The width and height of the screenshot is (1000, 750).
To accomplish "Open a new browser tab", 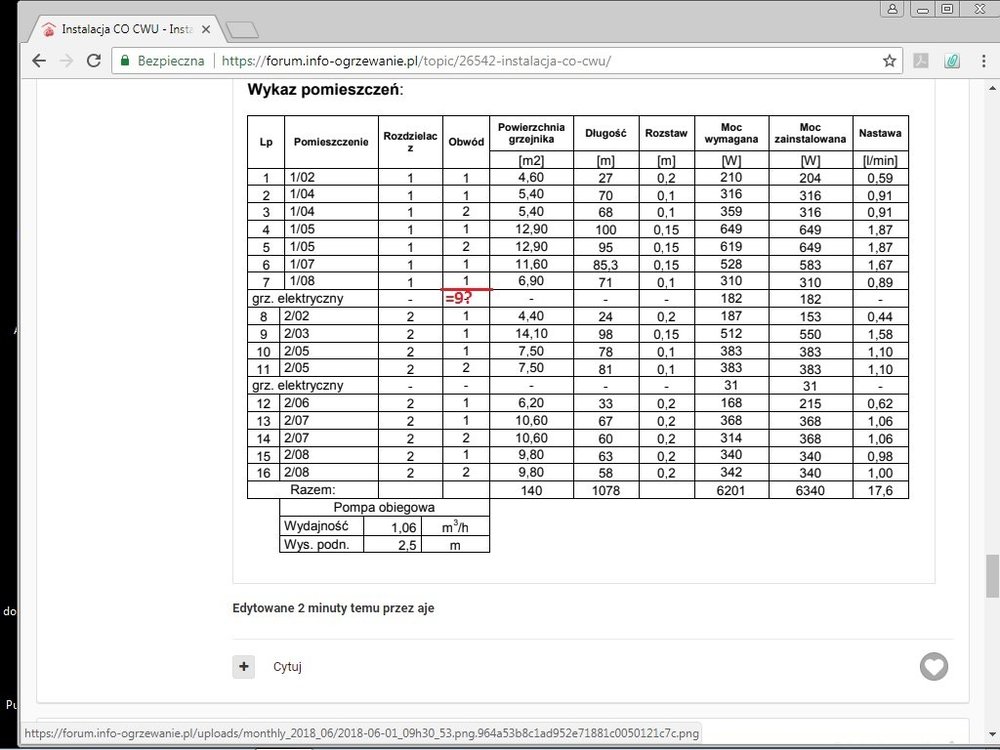I will point(242,30).
